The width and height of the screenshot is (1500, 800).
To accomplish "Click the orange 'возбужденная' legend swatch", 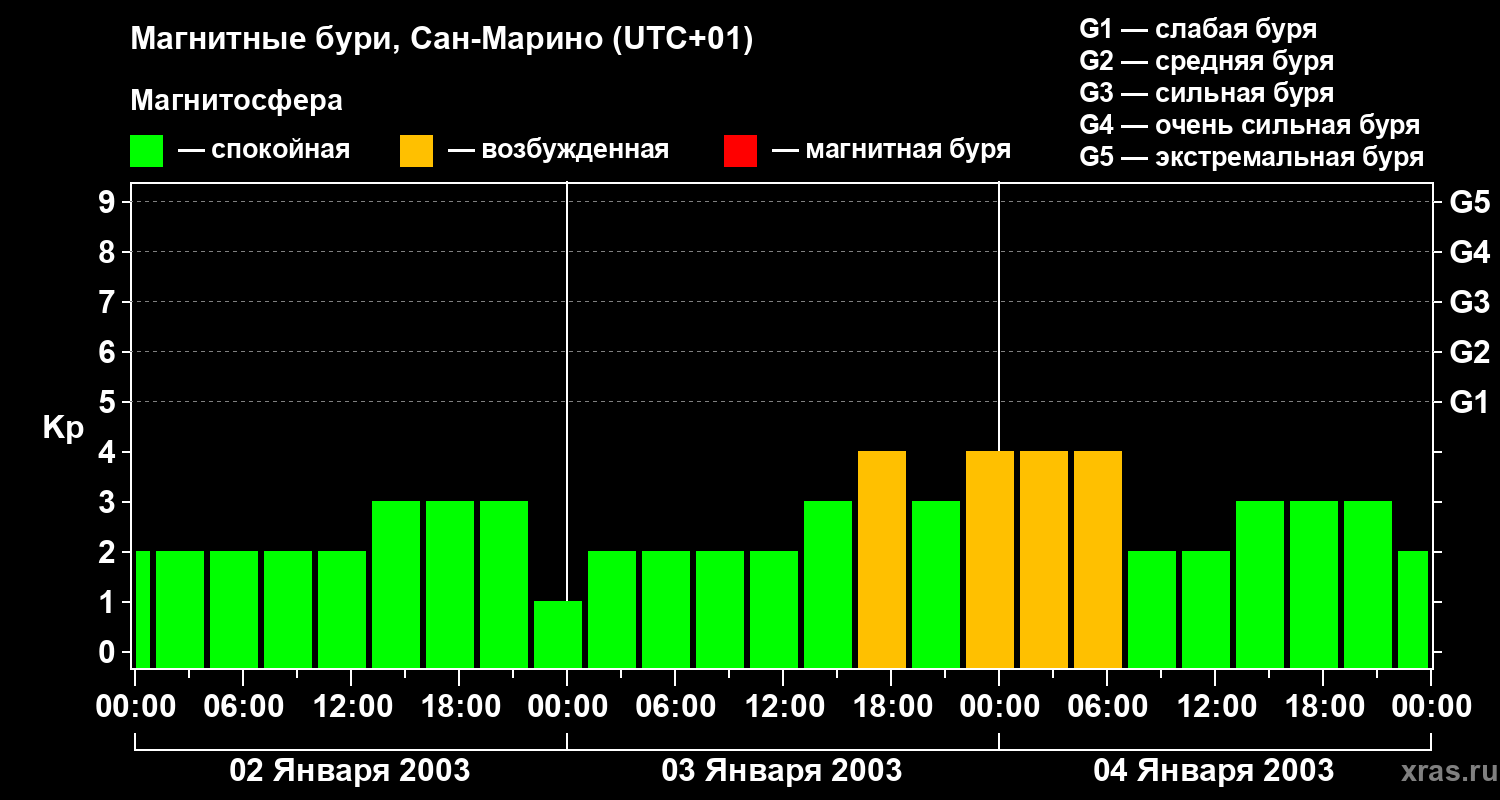I will coord(416,151).
